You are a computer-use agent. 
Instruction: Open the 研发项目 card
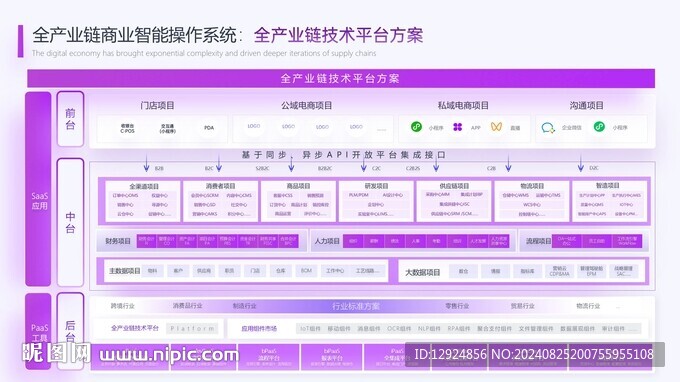(376, 201)
